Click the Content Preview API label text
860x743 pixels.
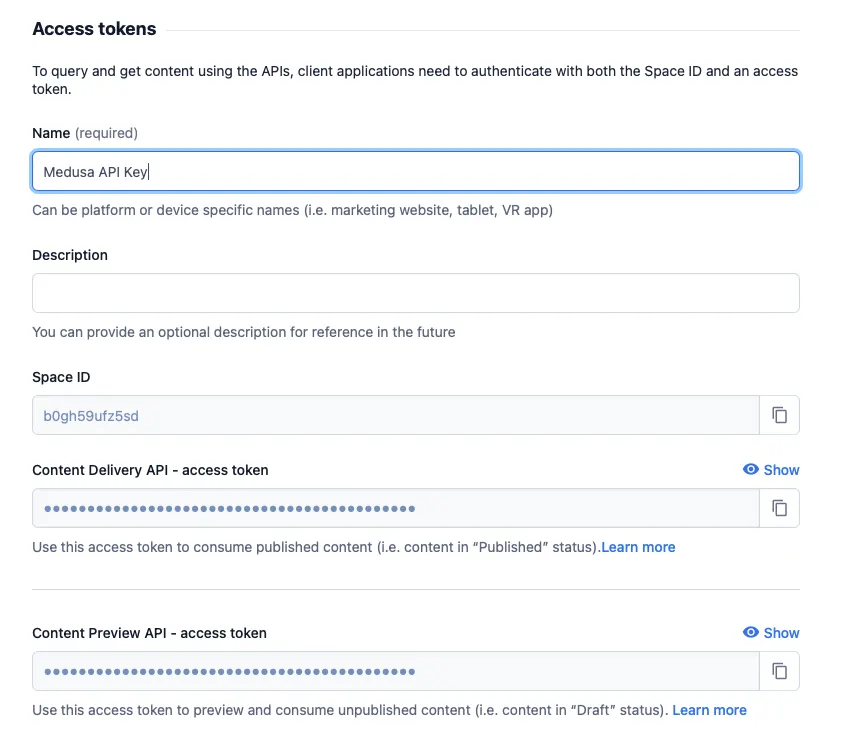point(149,633)
